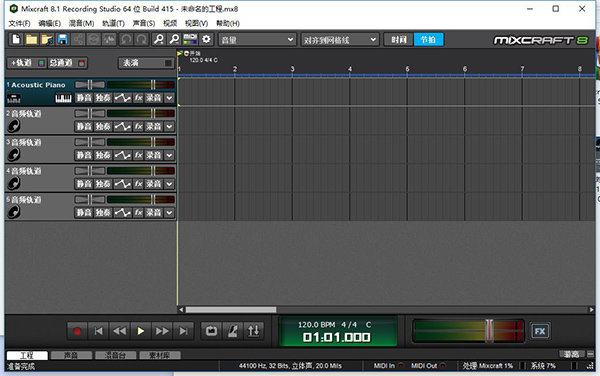Open the File menu

point(20,23)
